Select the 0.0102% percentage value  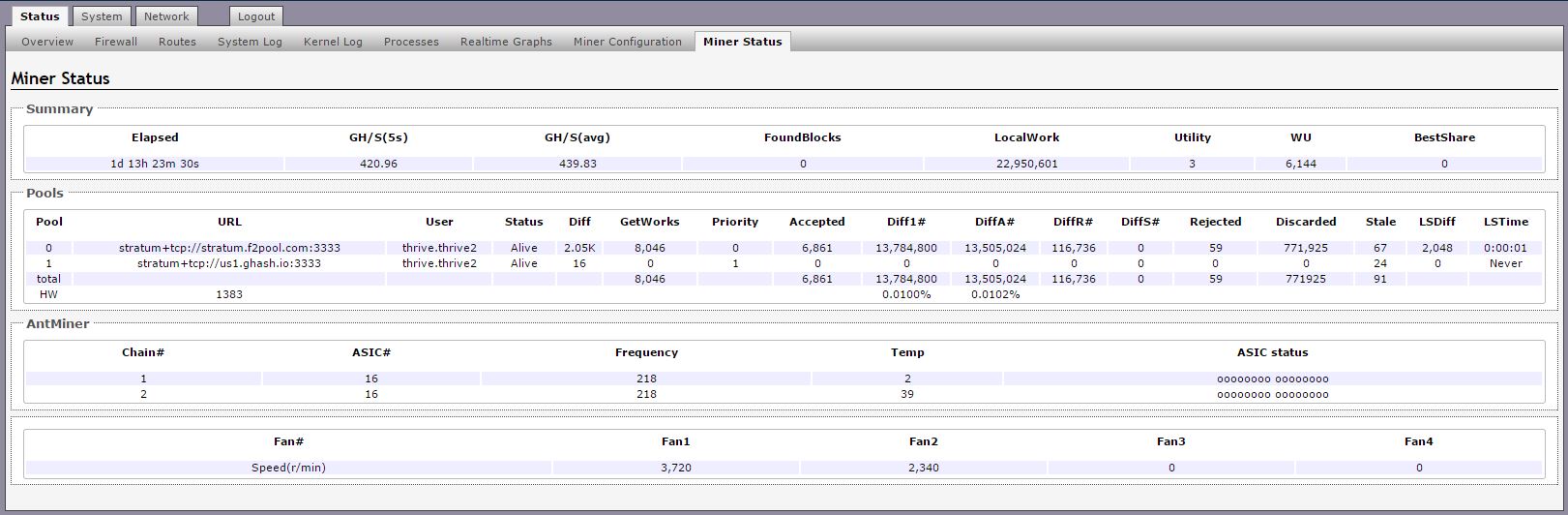pyautogui.click(x=995, y=294)
